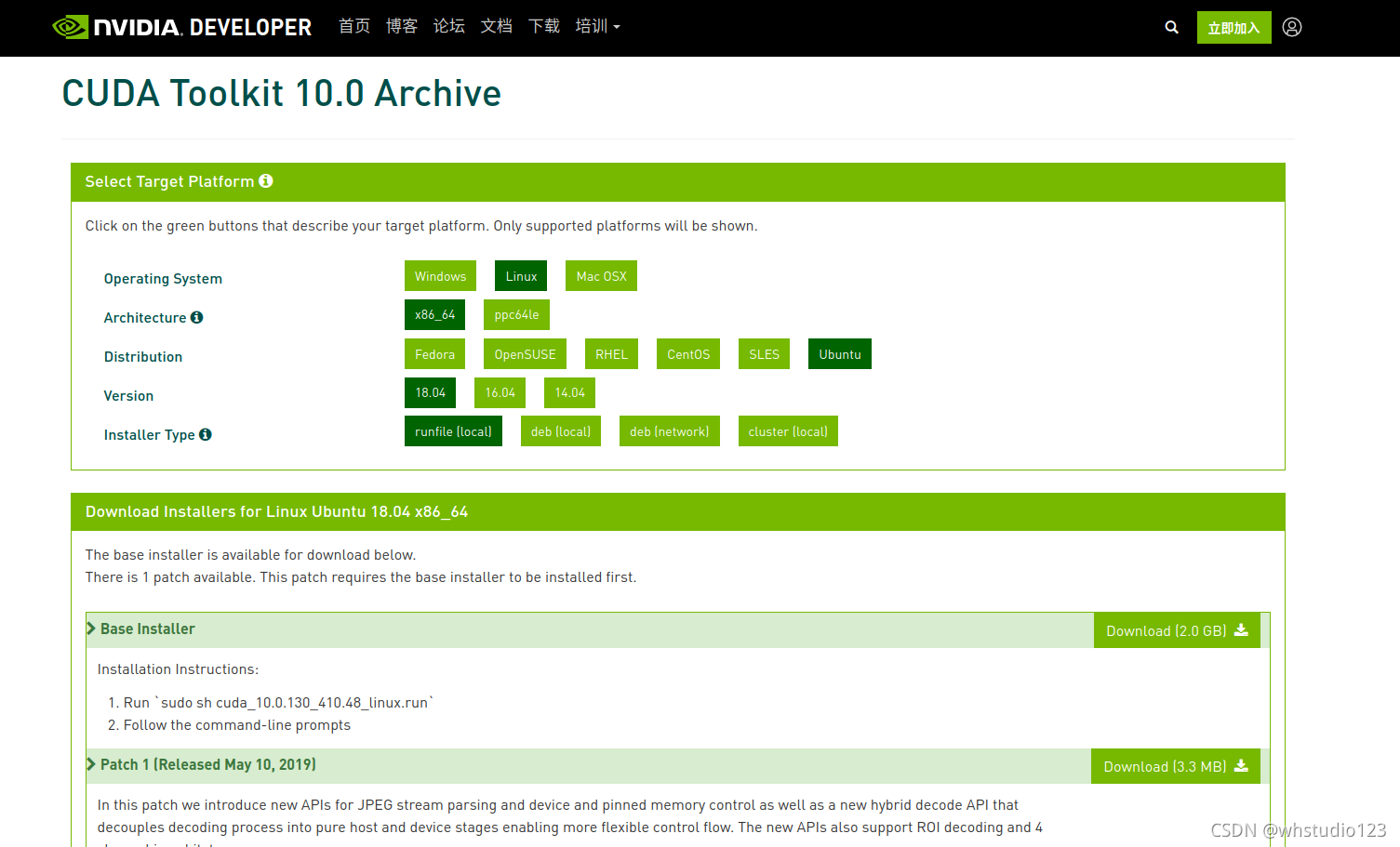Click info icon next to Installer Type
The image size is (1400, 847).
206,434
